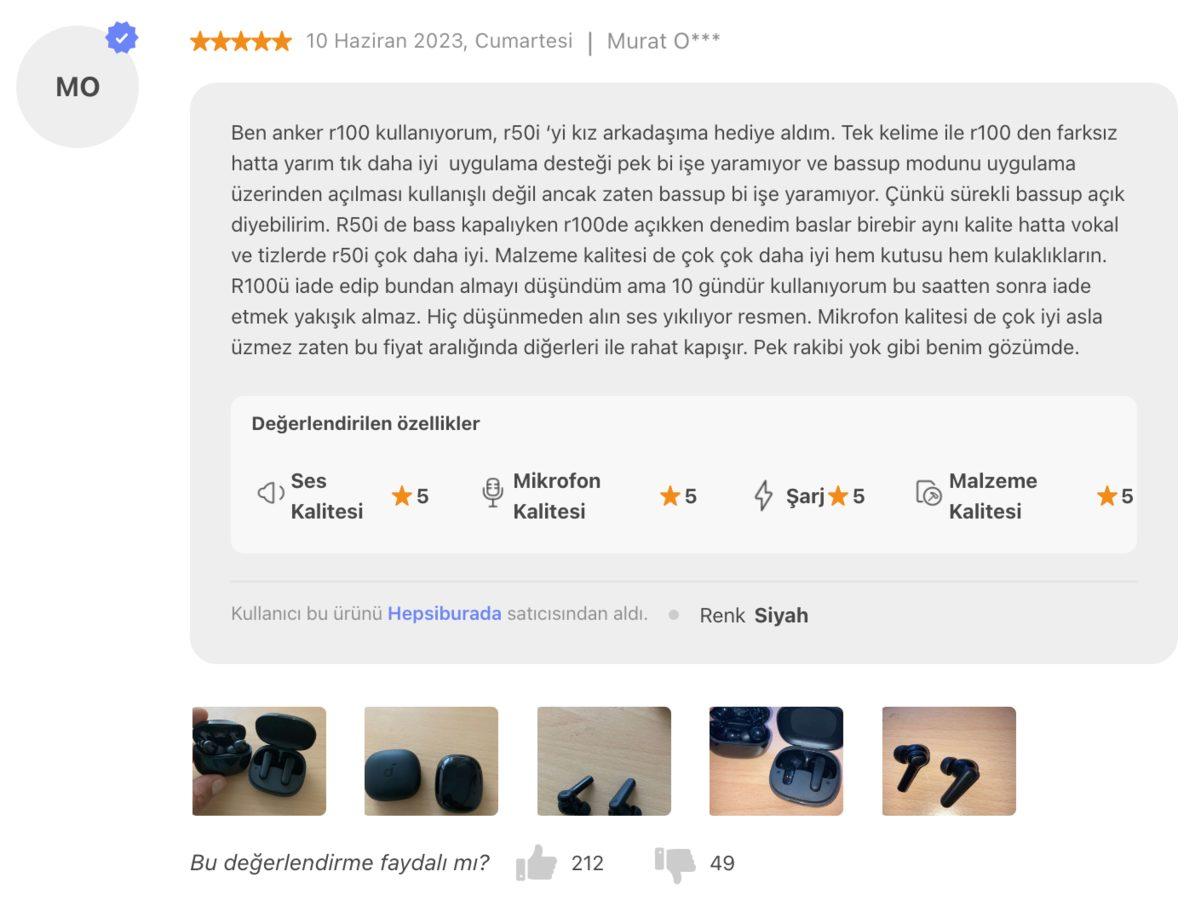This screenshot has height=923, width=1200.
Task: Click the MO user avatar circle
Action: [x=78, y=87]
